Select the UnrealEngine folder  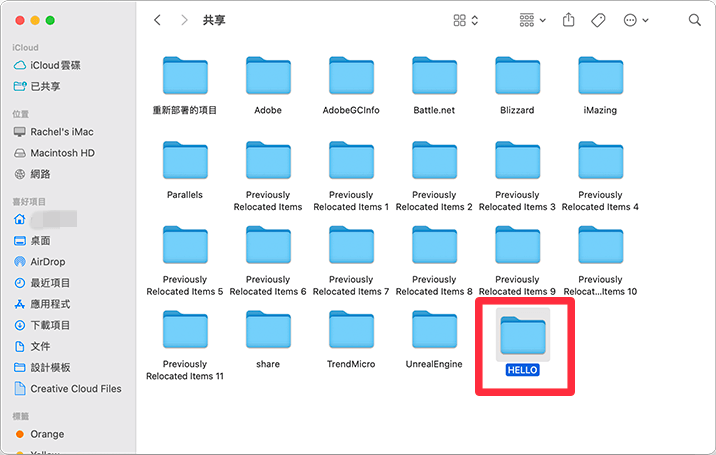tap(434, 329)
